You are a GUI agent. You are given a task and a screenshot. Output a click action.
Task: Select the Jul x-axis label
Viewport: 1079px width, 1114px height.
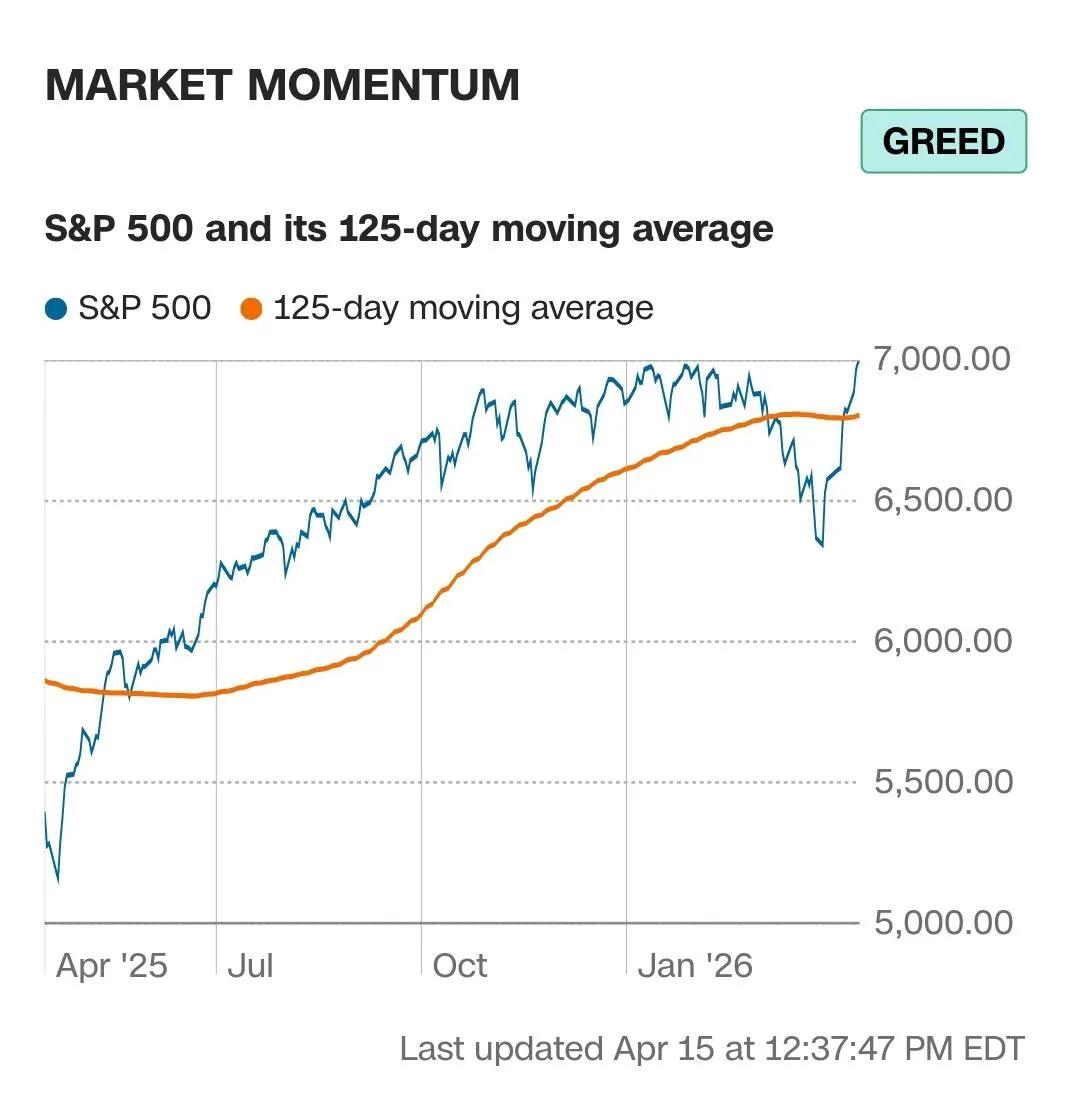(250, 966)
